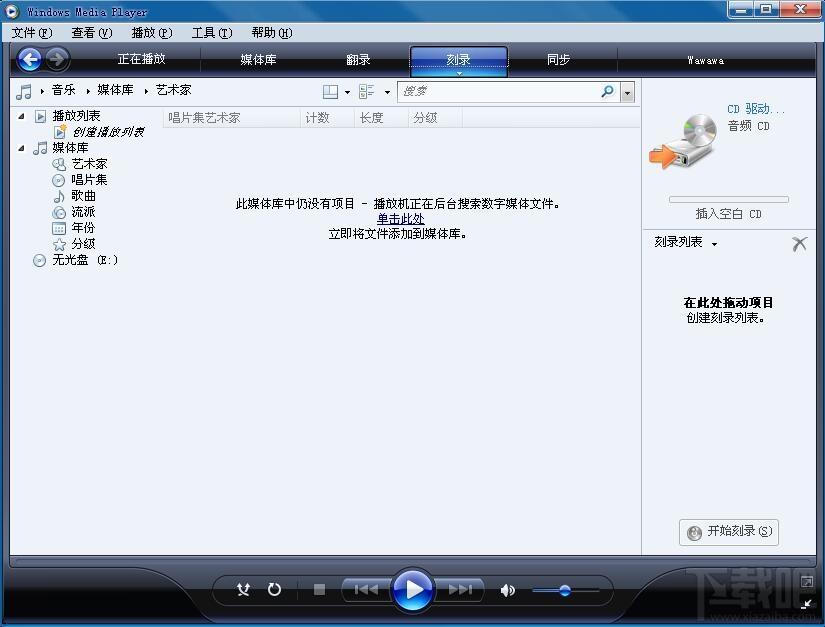The height and width of the screenshot is (627, 825).
Task: Open the 查看(V) menu
Action: pos(92,33)
